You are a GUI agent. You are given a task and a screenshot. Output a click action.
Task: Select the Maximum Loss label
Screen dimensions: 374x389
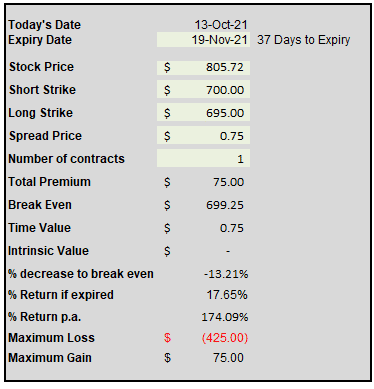[x=52, y=338]
